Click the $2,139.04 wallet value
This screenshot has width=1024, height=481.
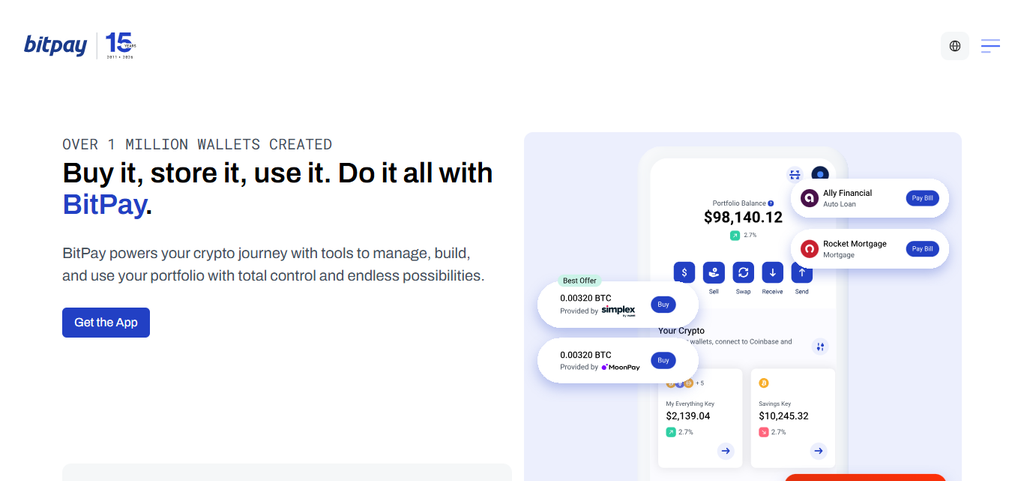pos(688,416)
